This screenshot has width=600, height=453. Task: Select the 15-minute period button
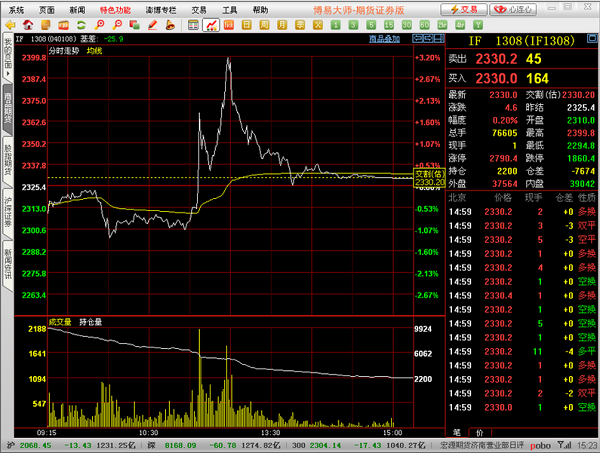(x=389, y=25)
